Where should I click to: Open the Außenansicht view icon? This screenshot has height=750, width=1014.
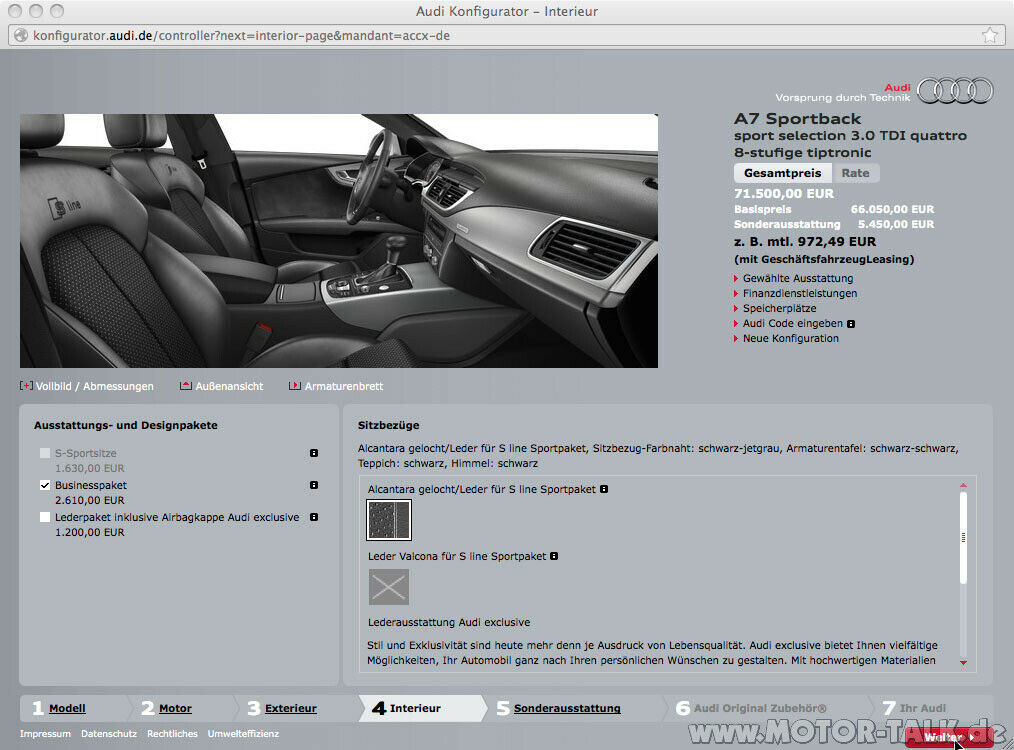[x=187, y=385]
